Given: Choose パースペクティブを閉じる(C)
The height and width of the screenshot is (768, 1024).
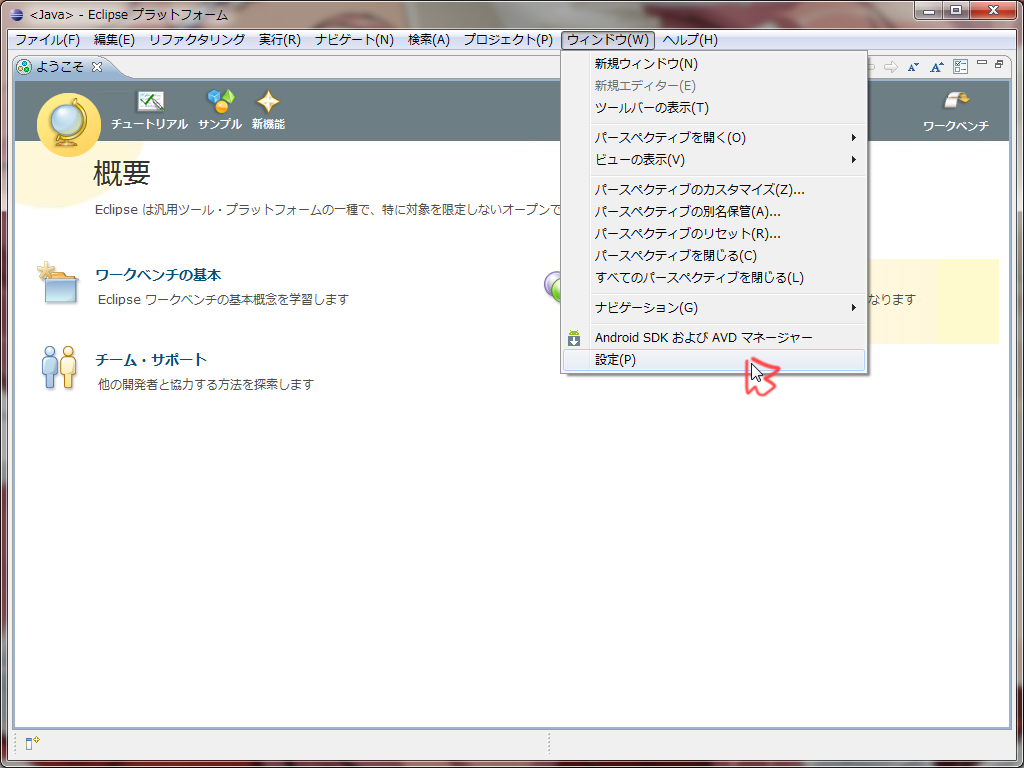Looking at the screenshot, I should point(714,256).
